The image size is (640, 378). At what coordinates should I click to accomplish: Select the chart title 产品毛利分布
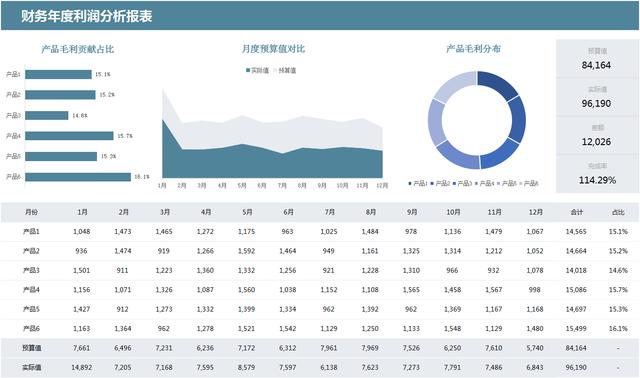point(473,49)
